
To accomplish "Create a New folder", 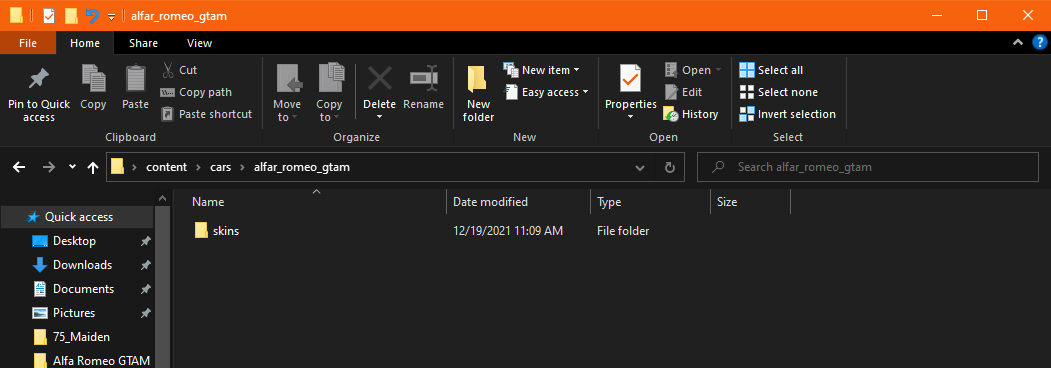I will coord(479,93).
